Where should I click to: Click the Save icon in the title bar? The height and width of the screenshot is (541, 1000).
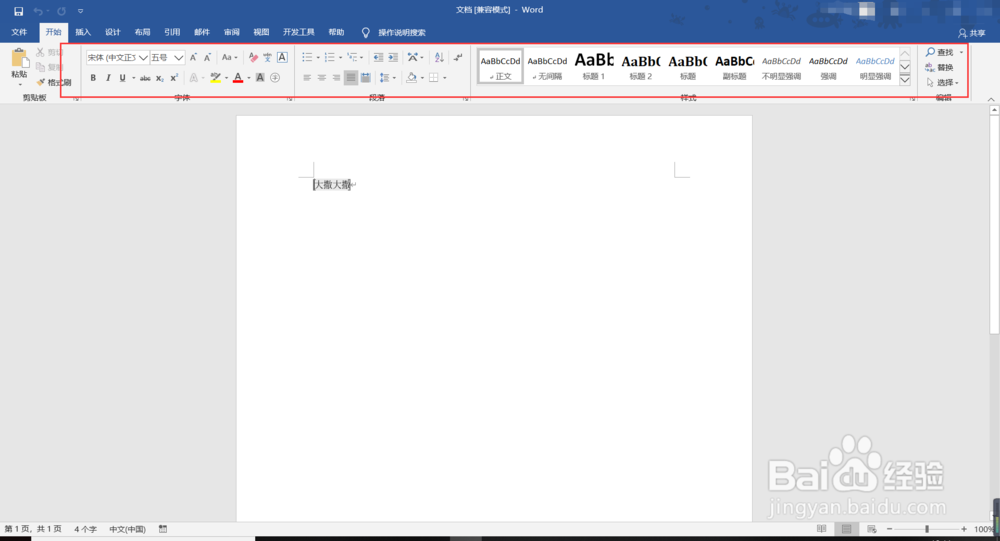tap(18, 11)
